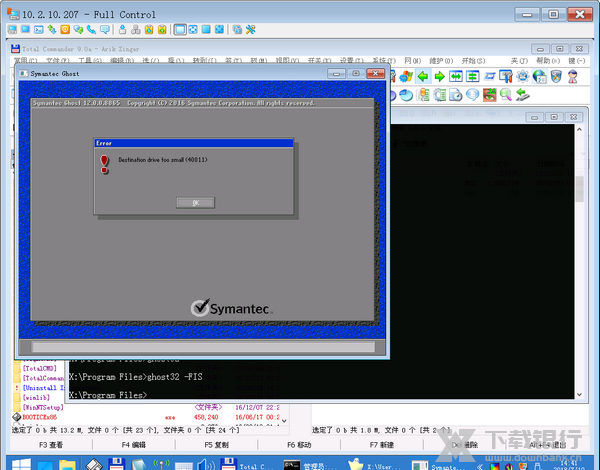Click the blue screen view icon
Image resolution: width=600 pixels, height=470 pixels.
point(26,29)
